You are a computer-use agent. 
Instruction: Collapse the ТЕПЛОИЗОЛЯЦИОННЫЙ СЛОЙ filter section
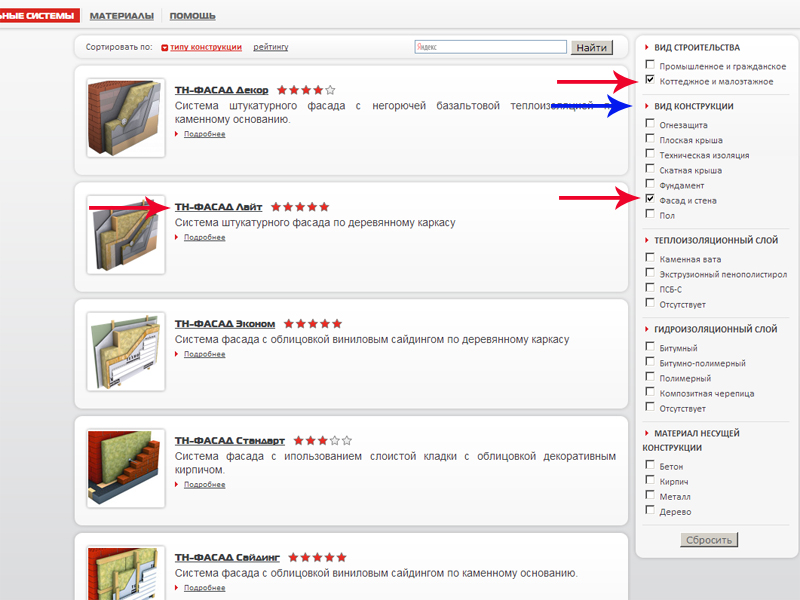coord(711,240)
